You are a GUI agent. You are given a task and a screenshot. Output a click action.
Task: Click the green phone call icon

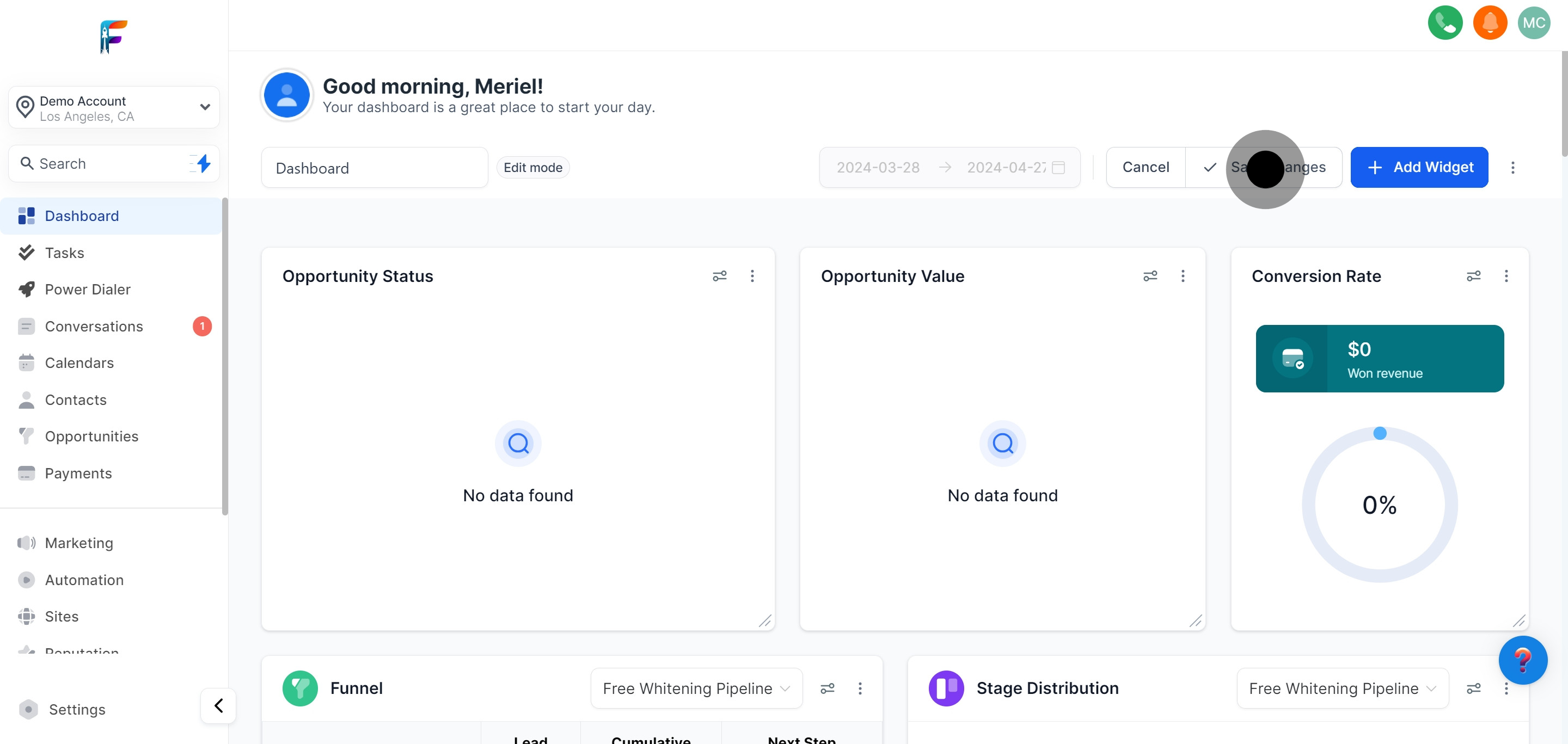tap(1445, 22)
